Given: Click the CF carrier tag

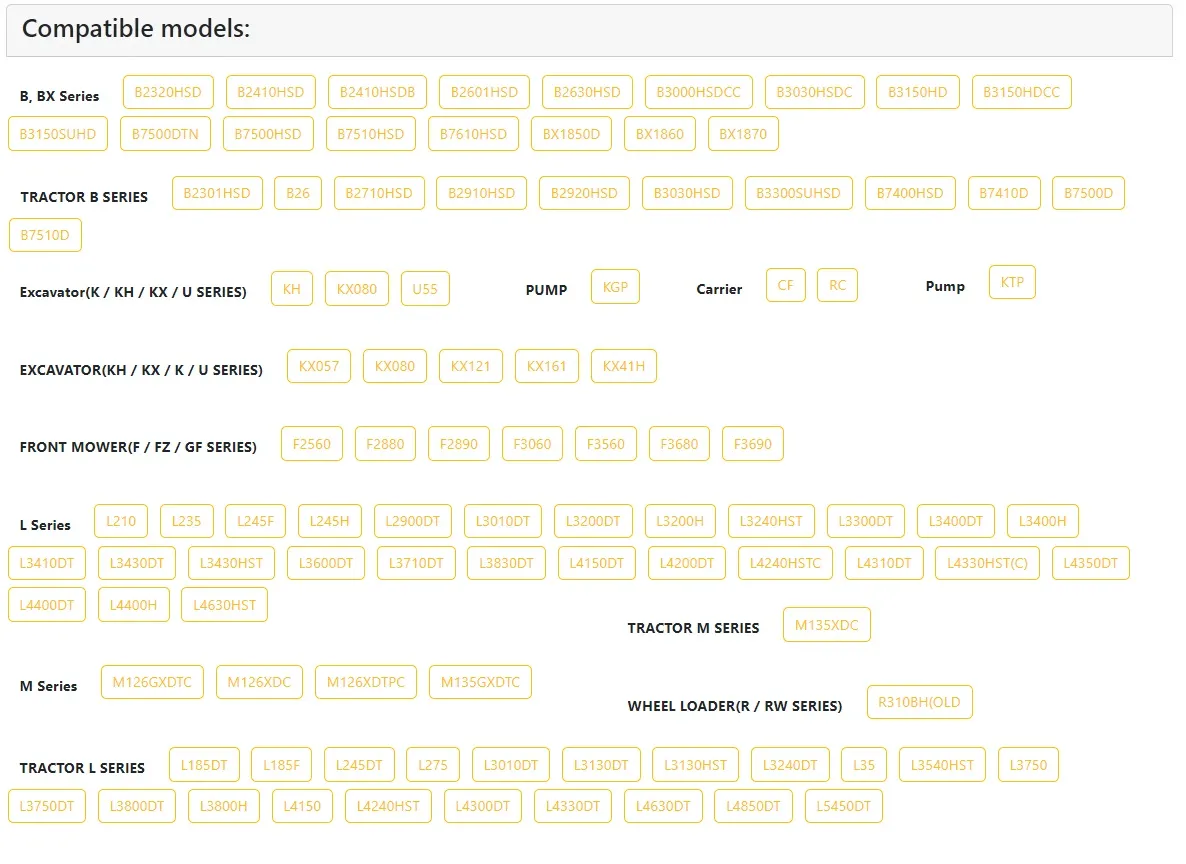Looking at the screenshot, I should pyautogui.click(x=786, y=285).
